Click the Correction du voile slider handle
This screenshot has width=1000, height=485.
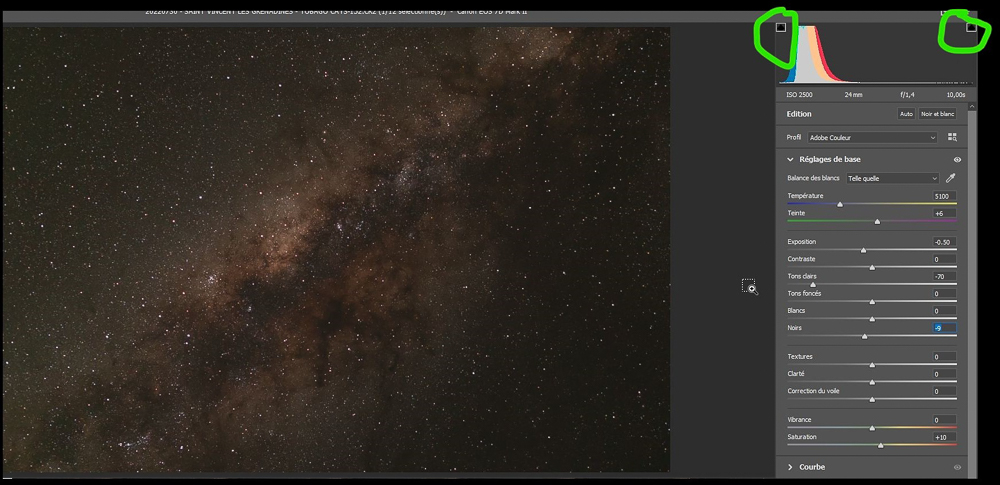[x=872, y=399]
